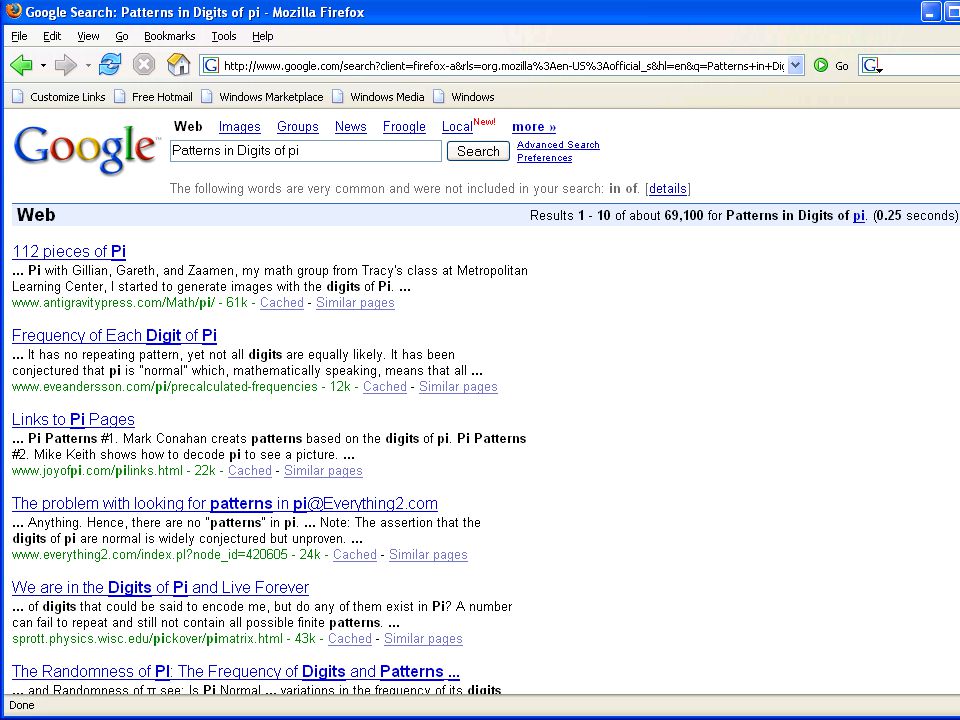The image size is (960, 720).
Task: Open Windows Media bookmark
Action: click(x=378, y=97)
